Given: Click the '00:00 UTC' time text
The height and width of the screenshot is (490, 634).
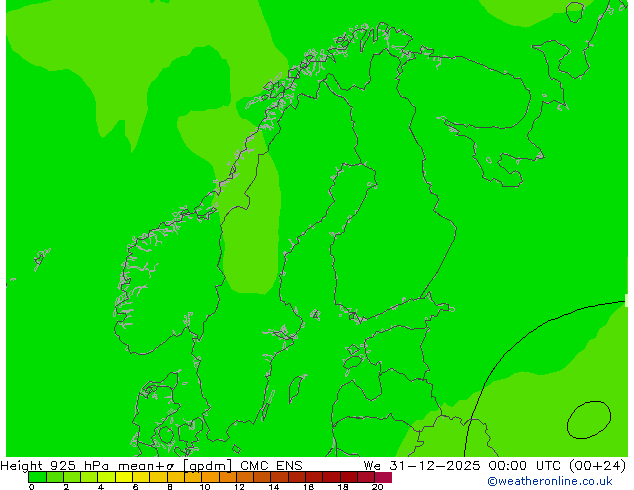Looking at the screenshot, I should [525, 466].
